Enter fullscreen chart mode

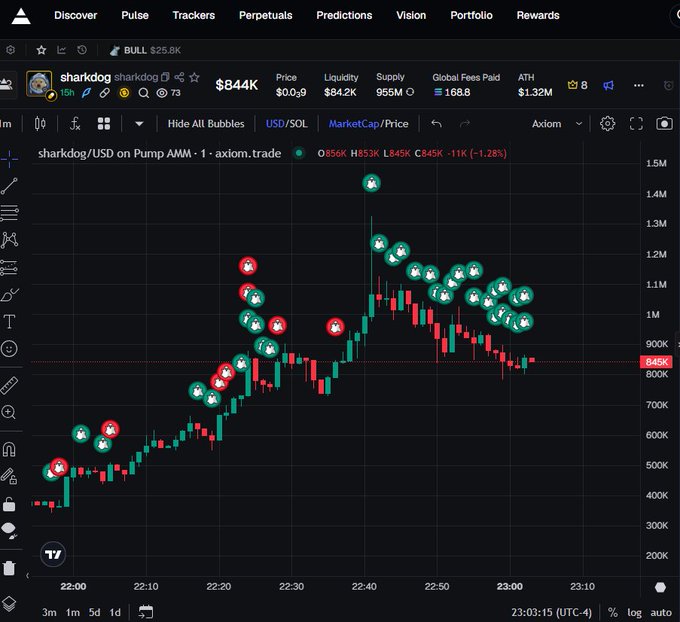click(636, 124)
